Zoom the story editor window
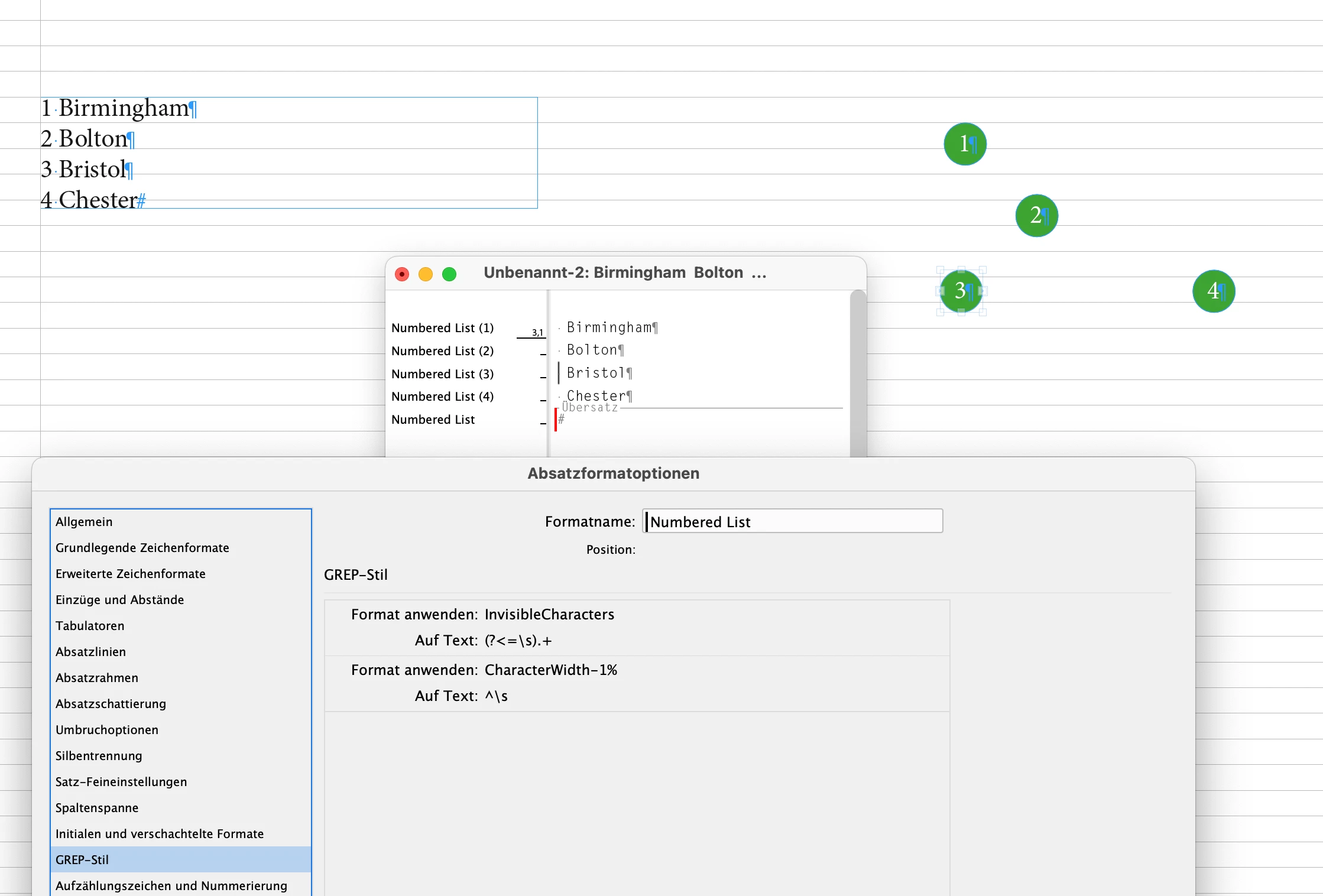Screen dimensions: 1323x896 coord(449,274)
